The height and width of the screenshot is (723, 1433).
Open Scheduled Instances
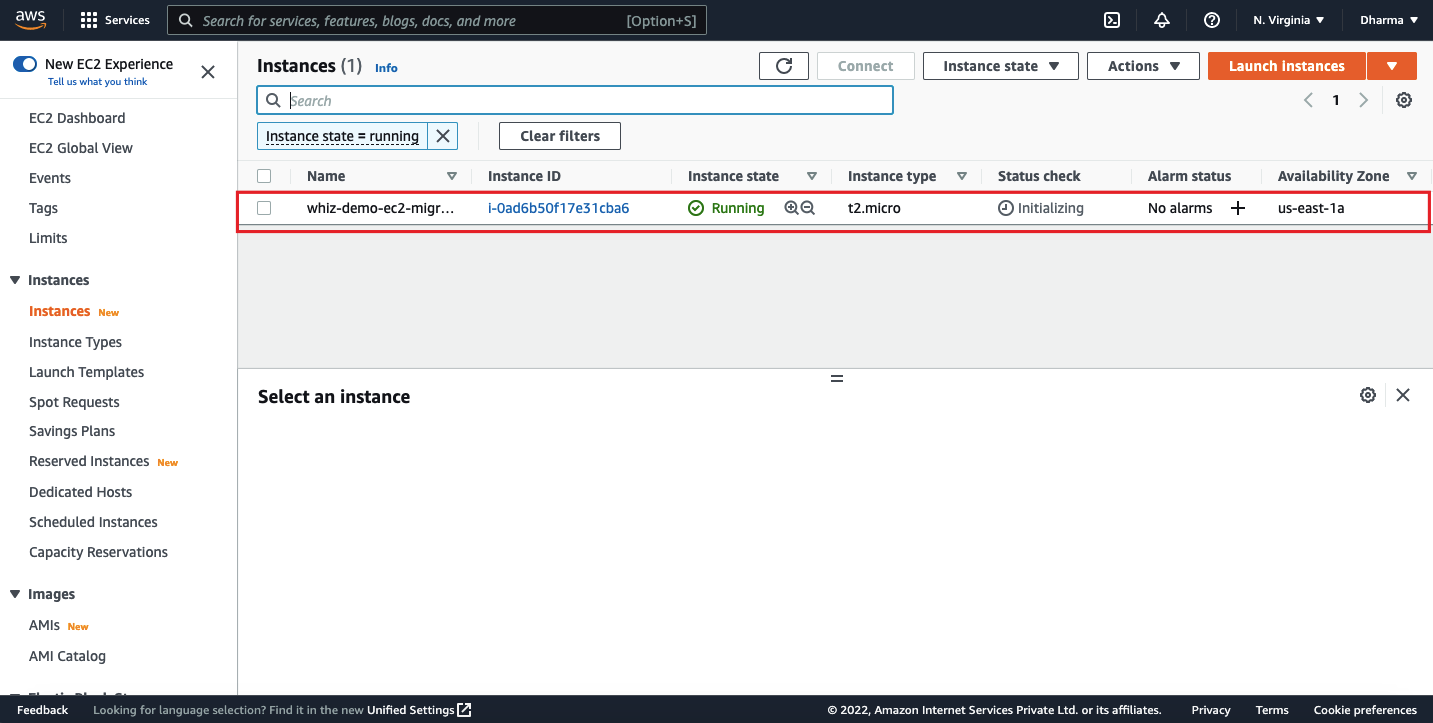click(x=93, y=522)
